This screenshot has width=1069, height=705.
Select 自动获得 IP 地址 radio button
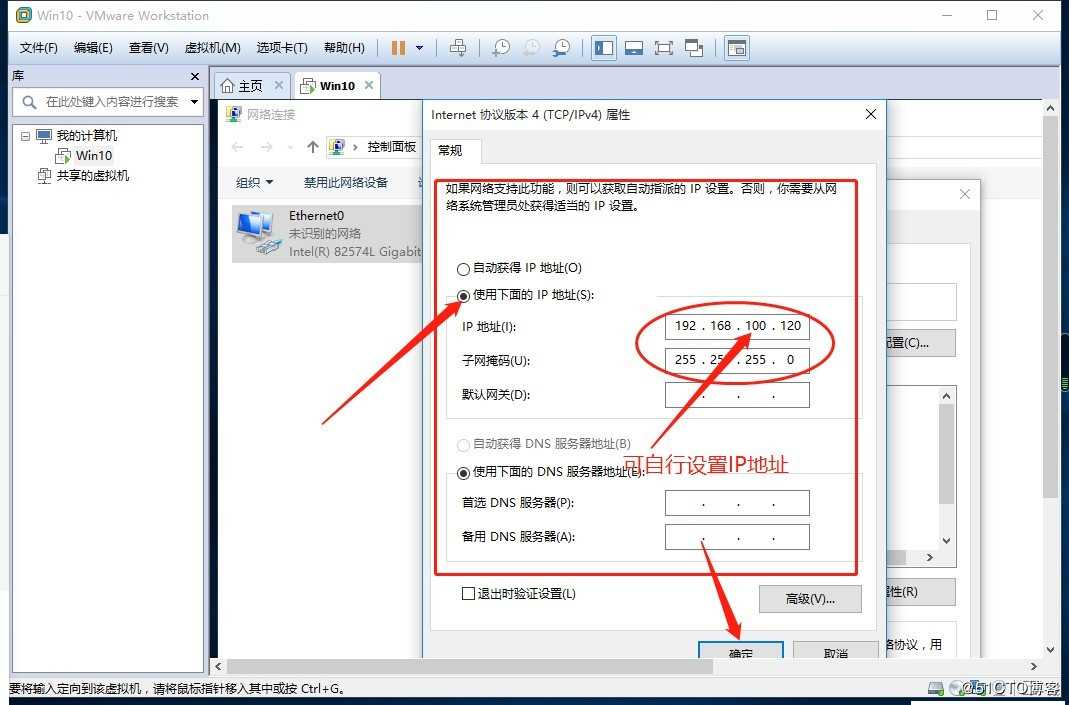tap(464, 269)
